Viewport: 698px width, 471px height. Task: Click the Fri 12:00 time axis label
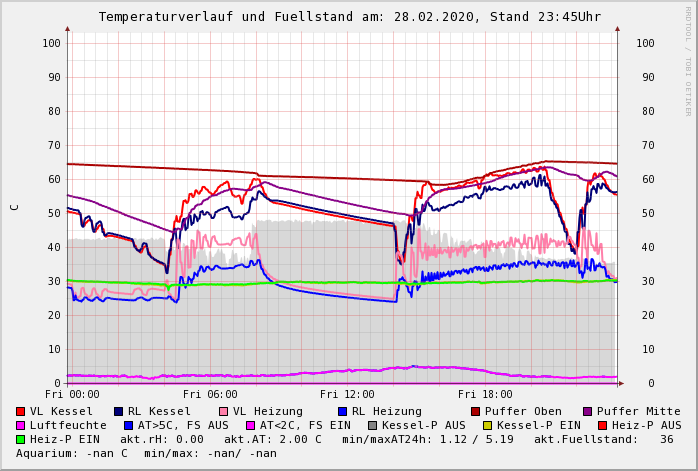click(347, 395)
